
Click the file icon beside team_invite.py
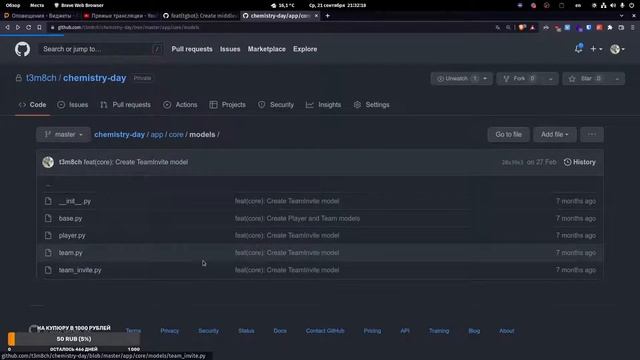[48, 270]
